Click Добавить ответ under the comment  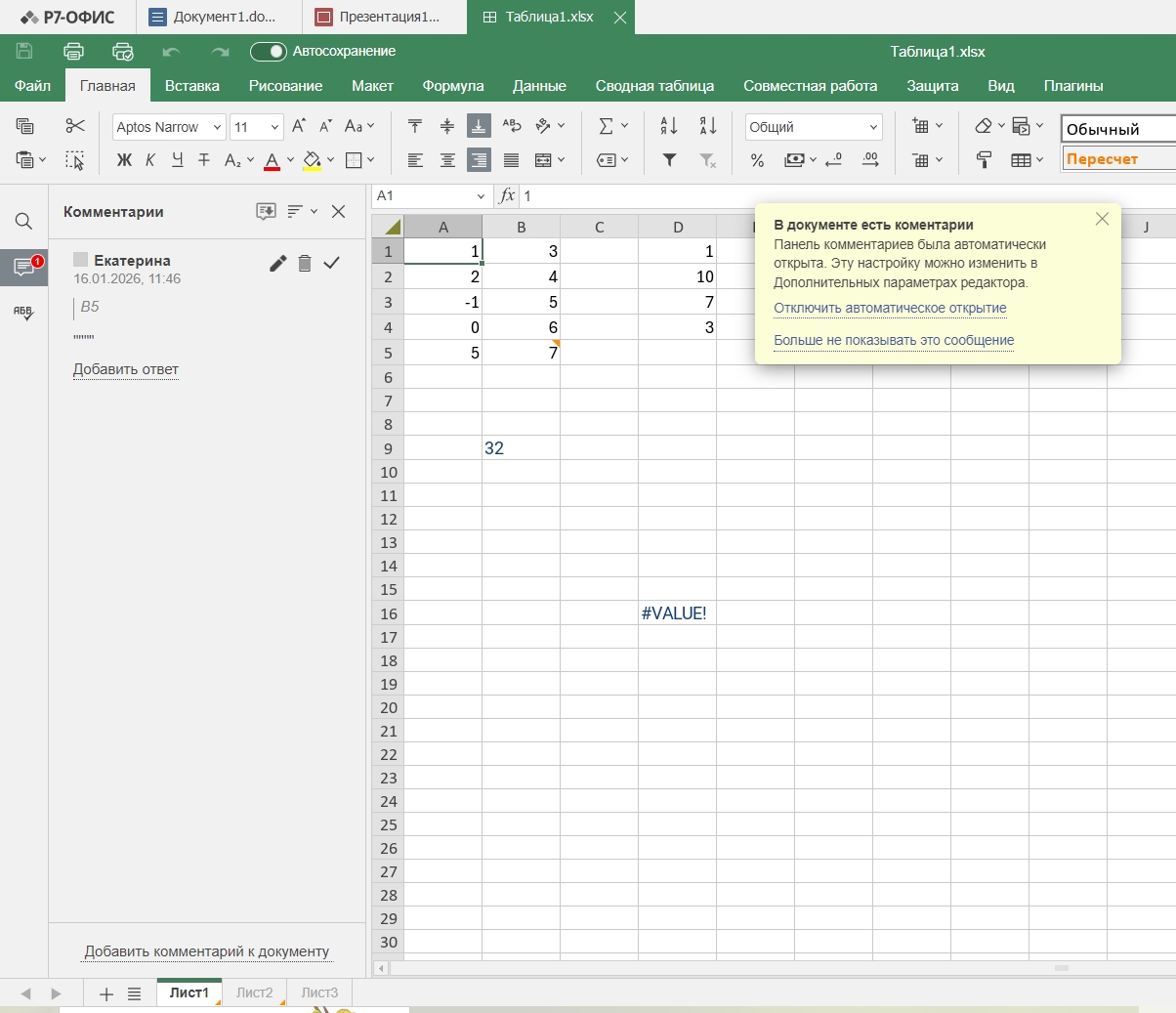point(126,369)
